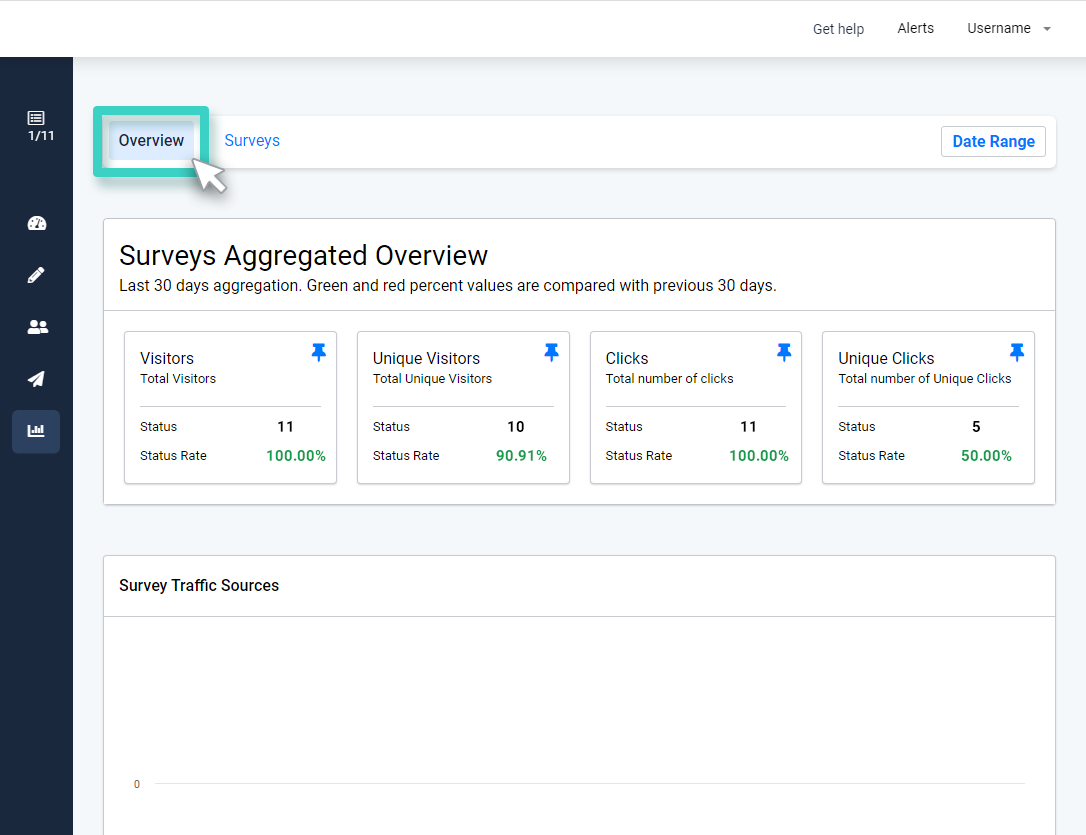This screenshot has width=1086, height=835.
Task: Click the Unique Clicks card title
Action: (x=886, y=358)
